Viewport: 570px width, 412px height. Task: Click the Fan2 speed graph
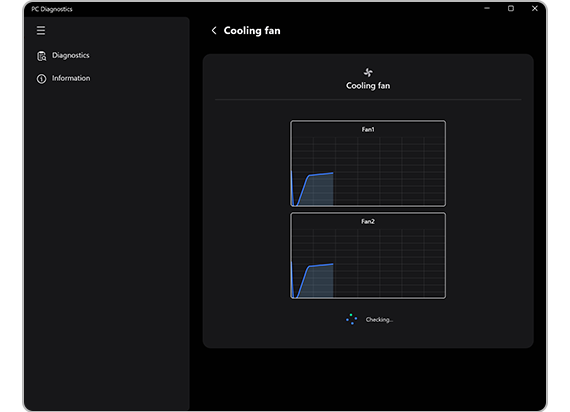coord(368,255)
